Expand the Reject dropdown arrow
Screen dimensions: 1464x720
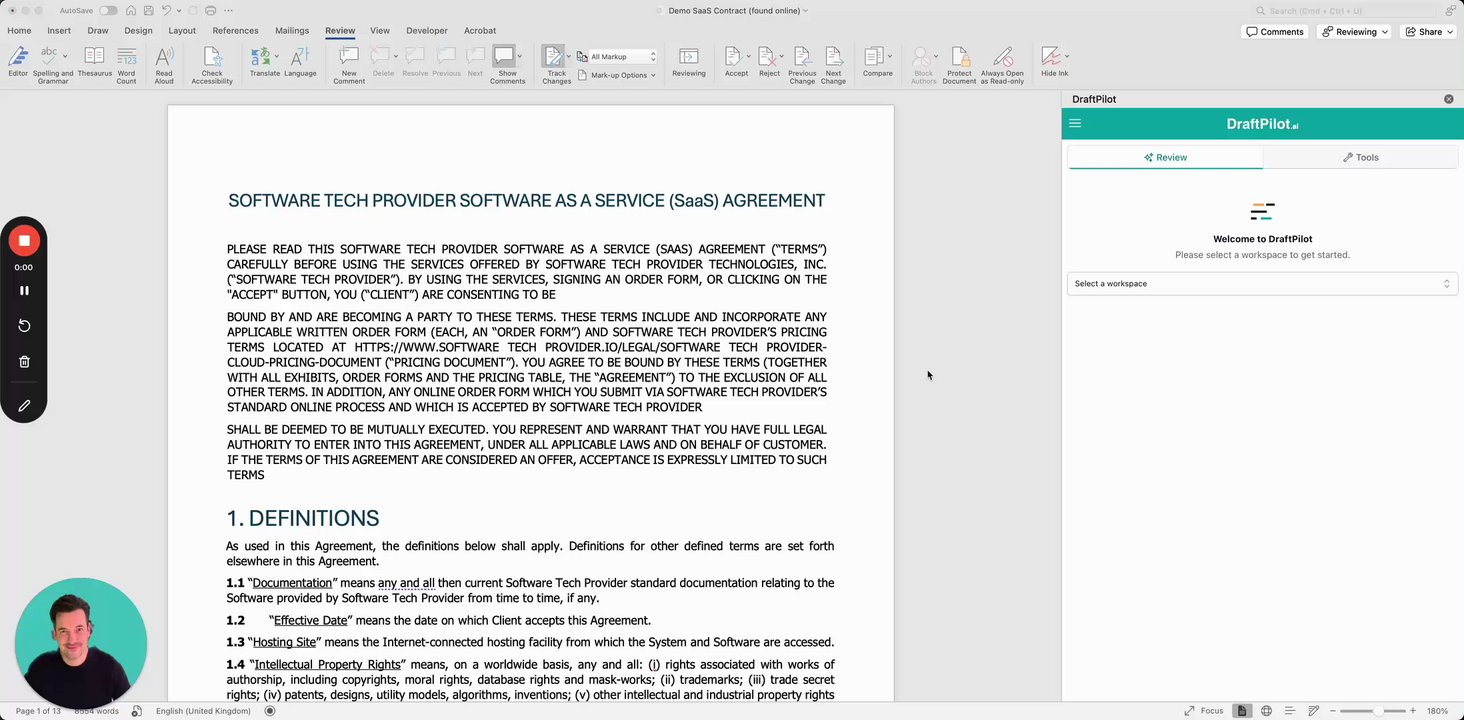tap(781, 56)
